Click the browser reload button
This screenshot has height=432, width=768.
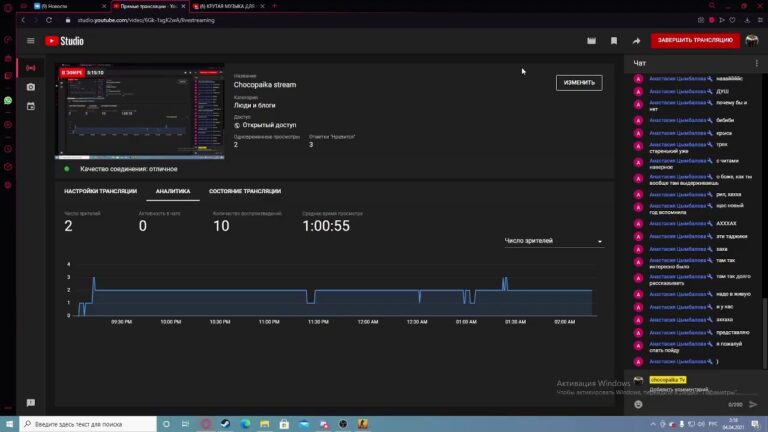click(x=49, y=20)
